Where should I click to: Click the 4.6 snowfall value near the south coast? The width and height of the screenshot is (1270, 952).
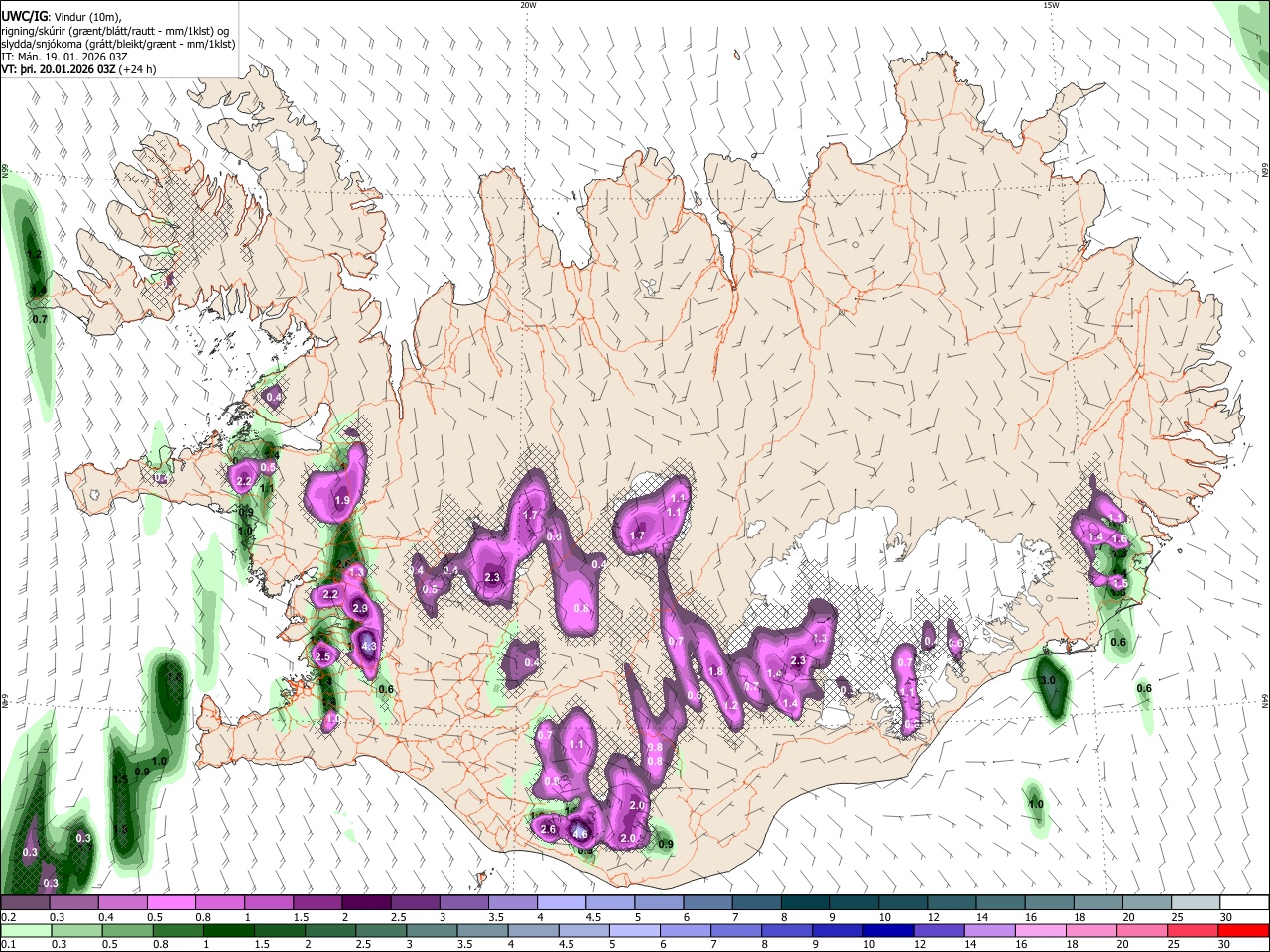pos(581,834)
